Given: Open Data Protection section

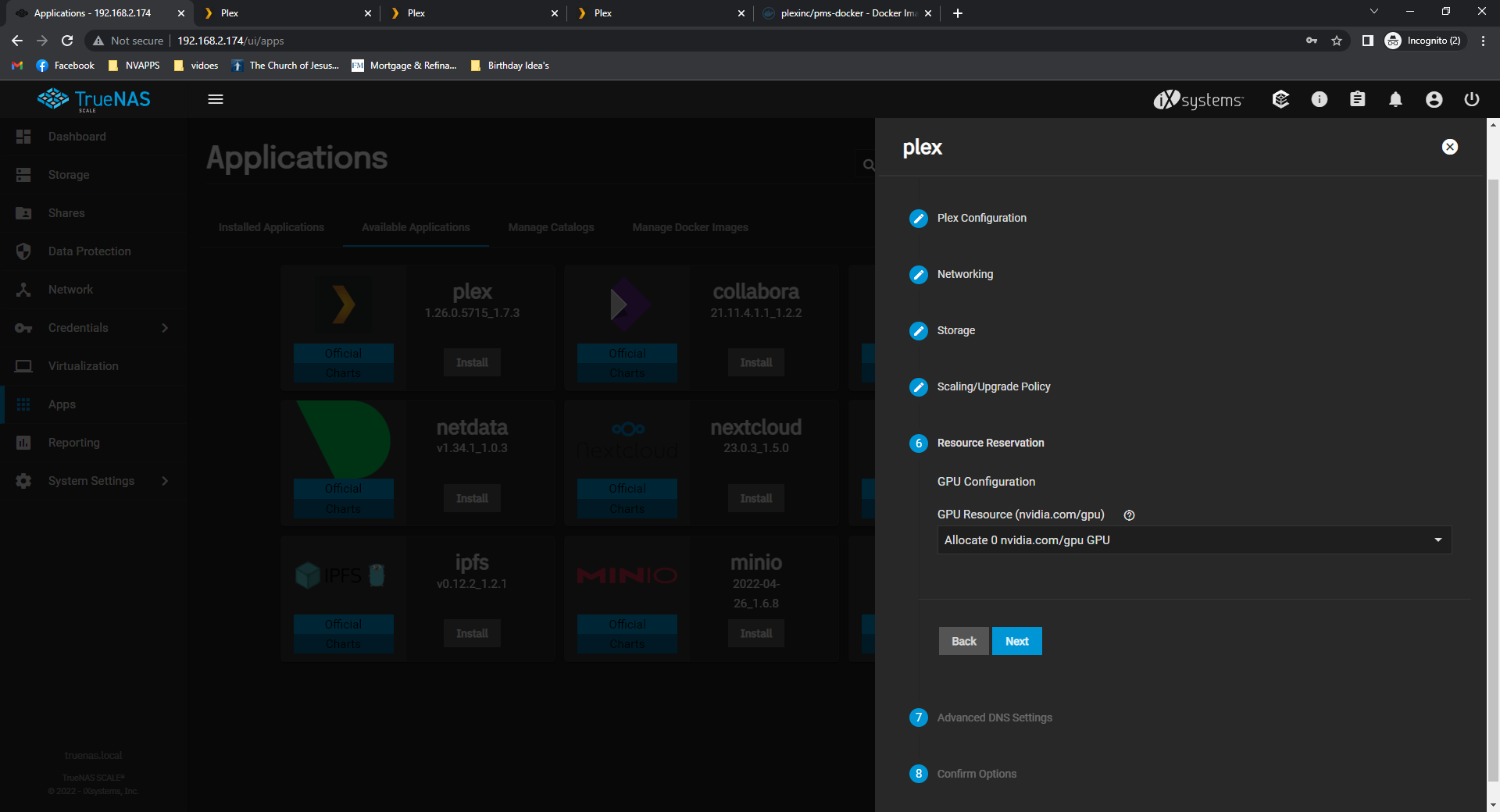Looking at the screenshot, I should click(89, 251).
